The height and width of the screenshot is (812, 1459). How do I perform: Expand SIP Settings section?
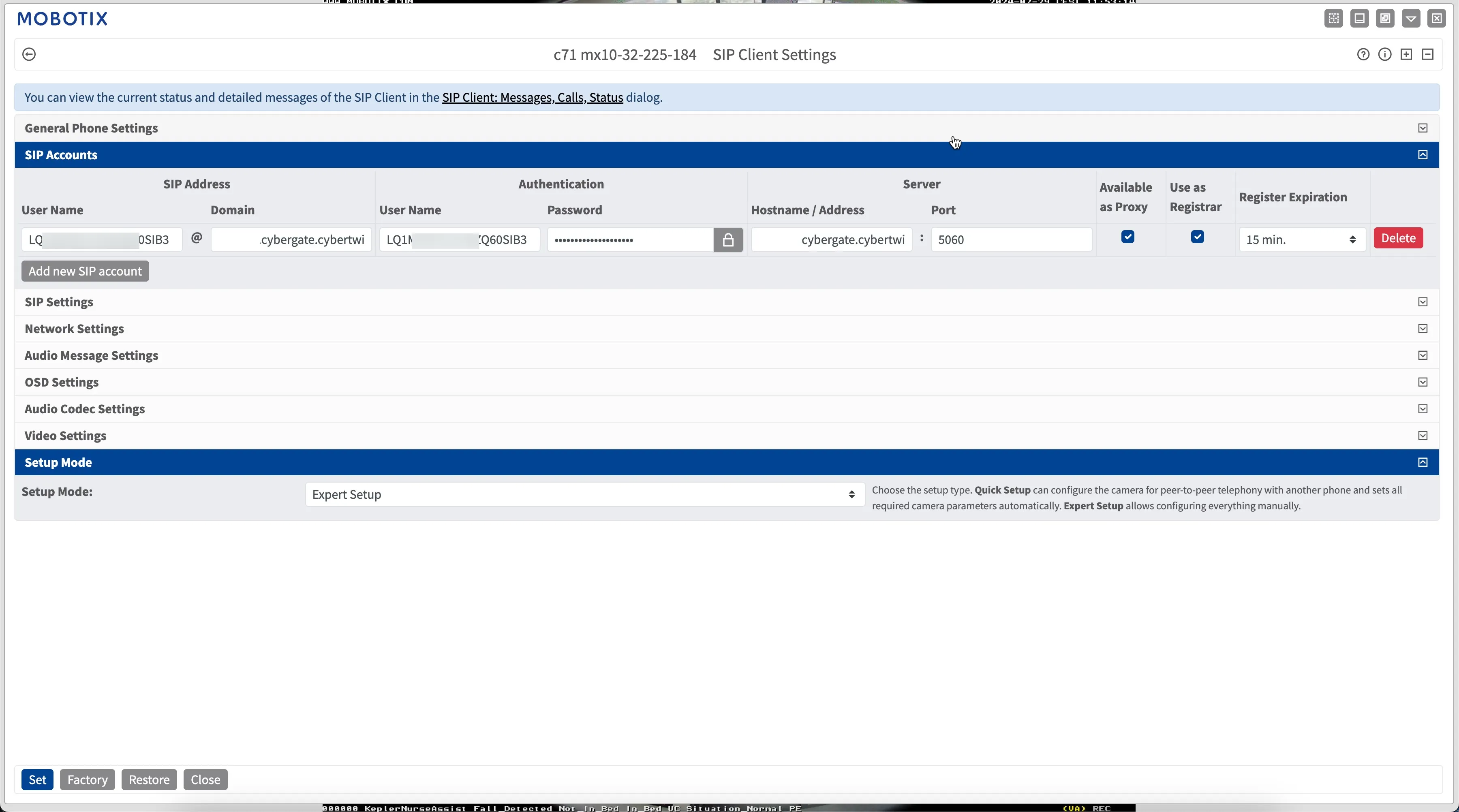[727, 302]
